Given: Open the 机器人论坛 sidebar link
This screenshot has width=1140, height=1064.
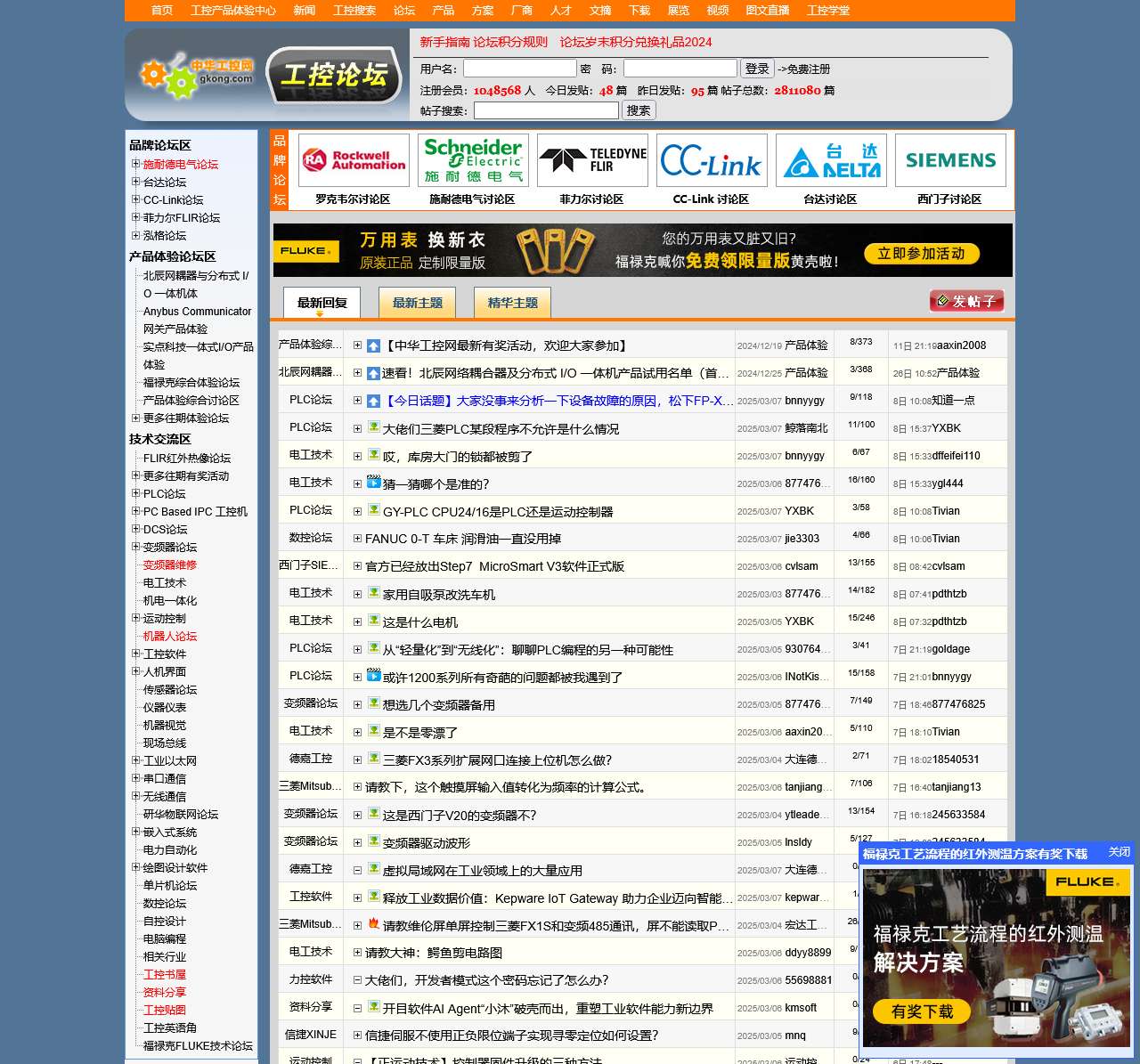Looking at the screenshot, I should [x=170, y=636].
